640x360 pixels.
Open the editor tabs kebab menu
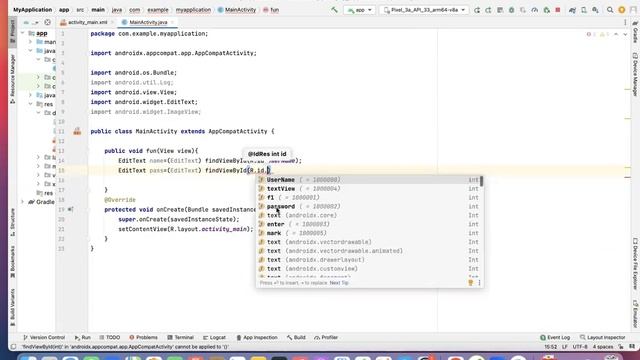point(625,22)
